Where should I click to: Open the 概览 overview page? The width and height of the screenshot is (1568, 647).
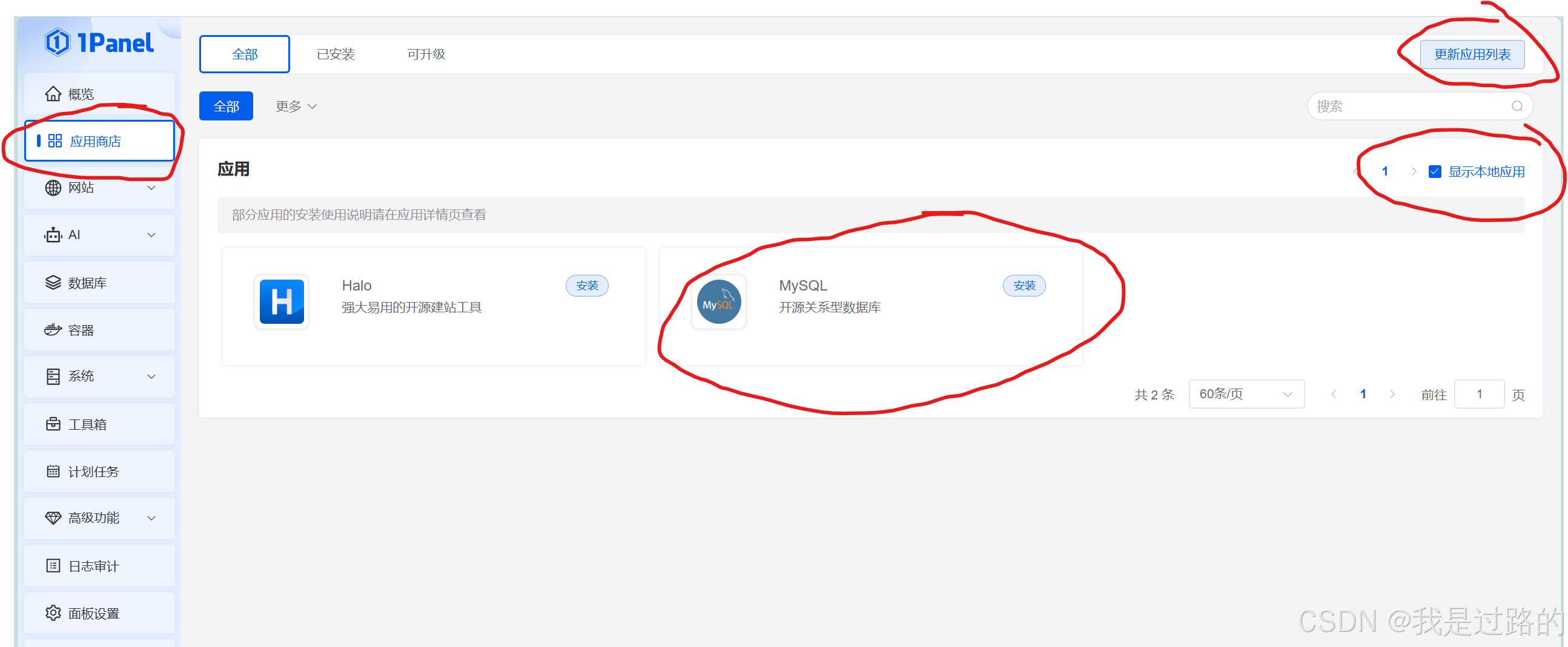(99, 94)
